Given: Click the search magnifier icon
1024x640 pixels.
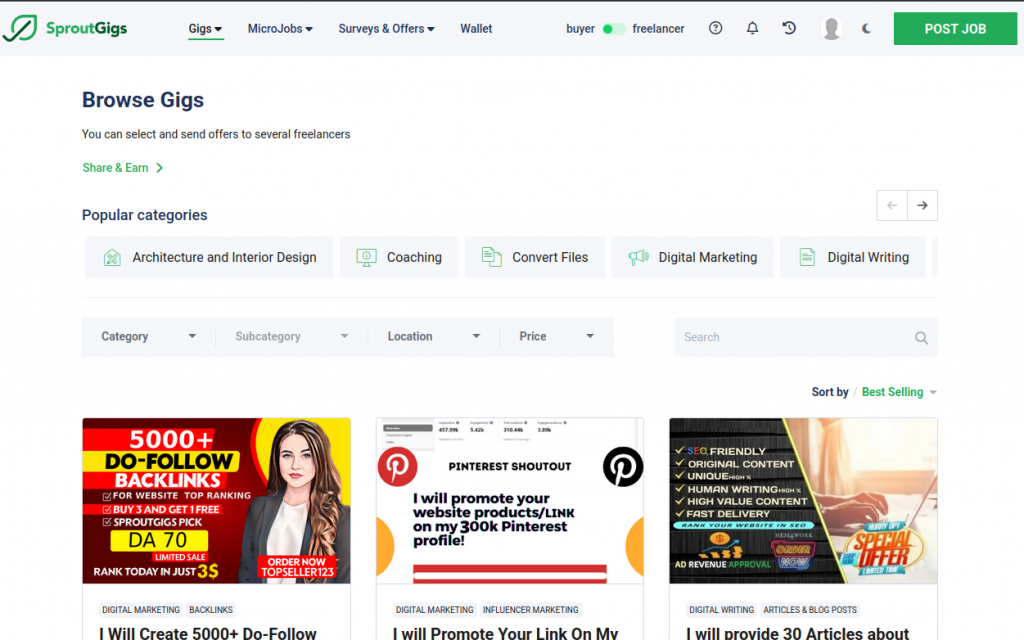Looking at the screenshot, I should [x=921, y=338].
